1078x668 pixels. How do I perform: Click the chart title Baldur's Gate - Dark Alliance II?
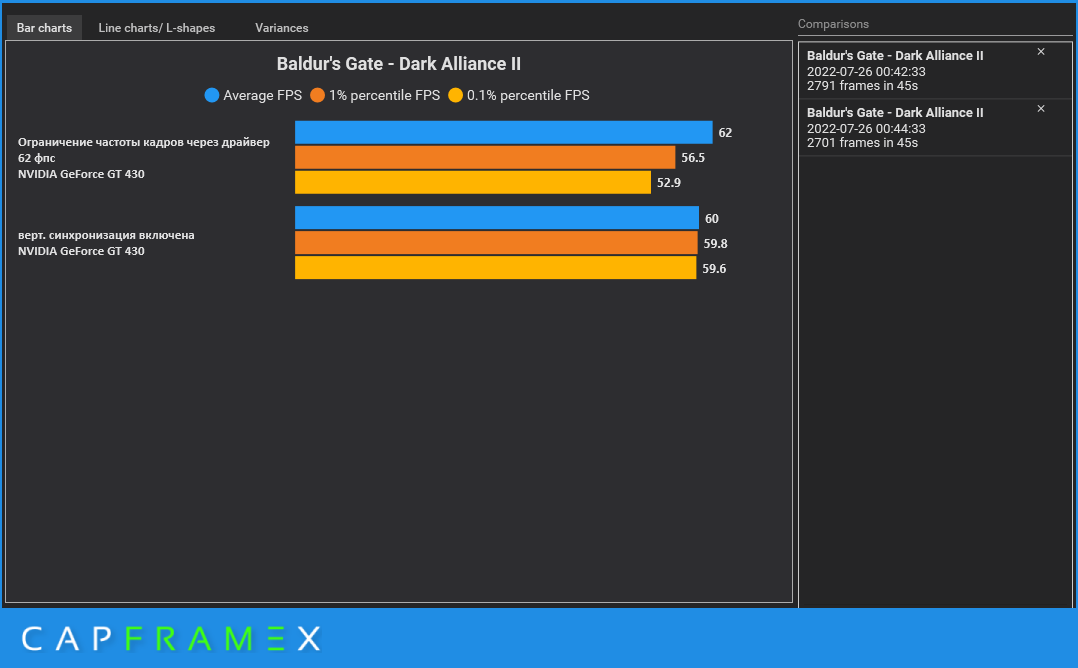click(399, 64)
